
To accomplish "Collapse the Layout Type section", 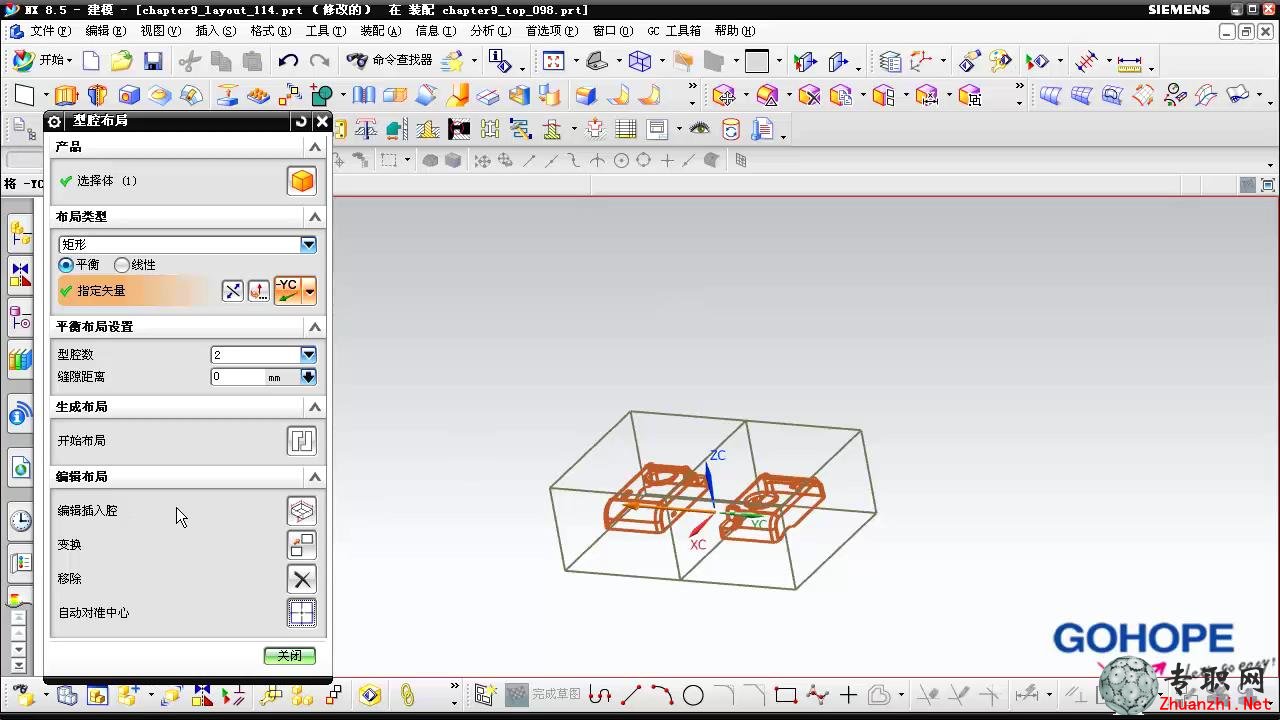I will [x=315, y=217].
